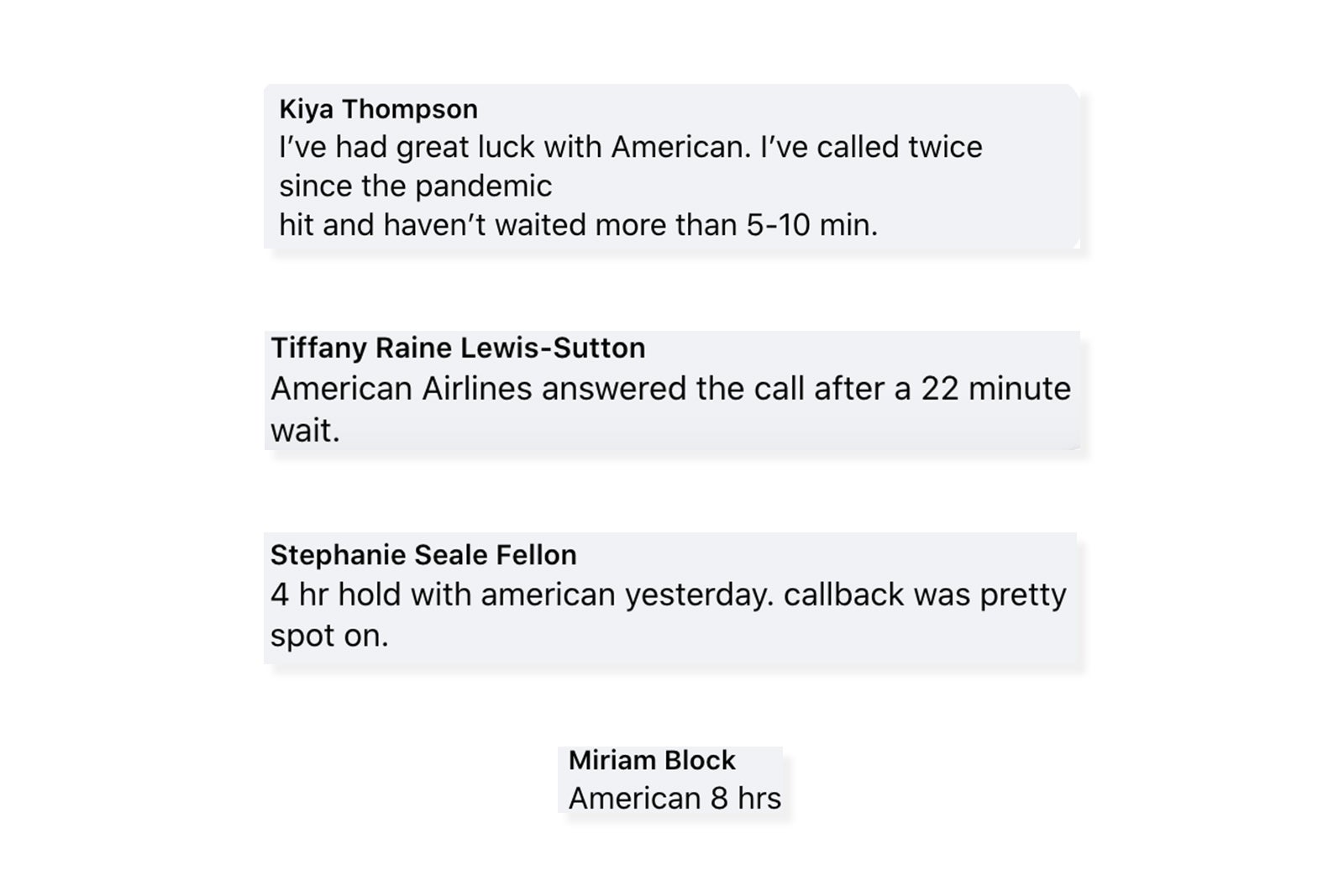Click the "spot on." text
1344x896 pixels.
(x=329, y=636)
